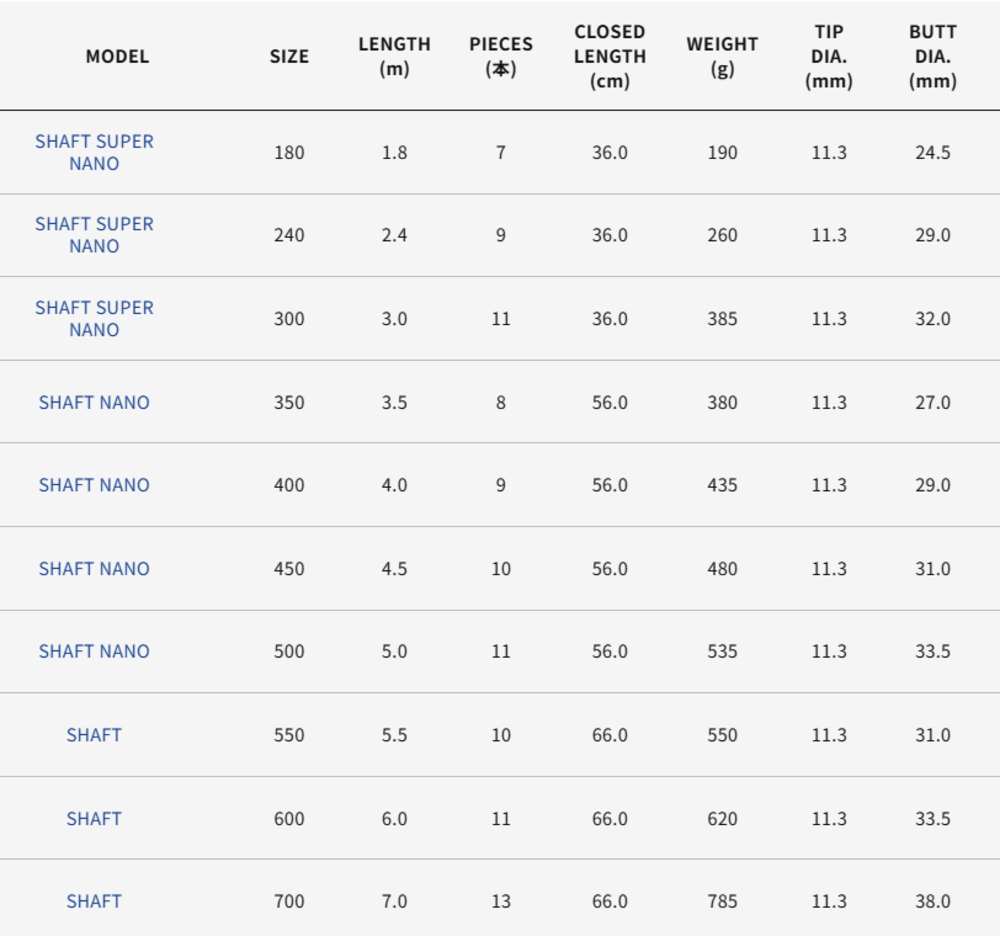This screenshot has height=936, width=1000.
Task: Click the MODEL column header
Action: tap(117, 56)
